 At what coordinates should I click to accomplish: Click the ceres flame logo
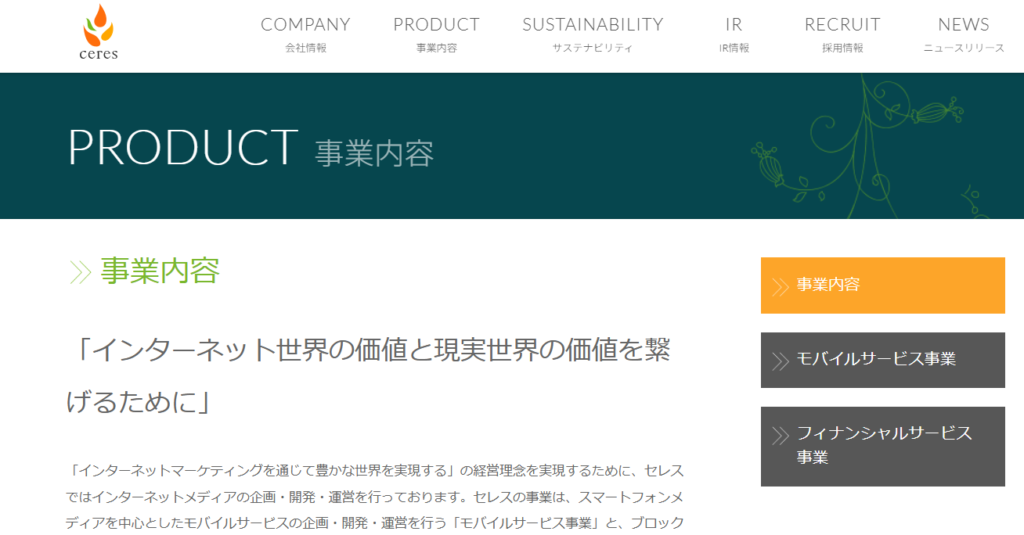pyautogui.click(x=100, y=32)
